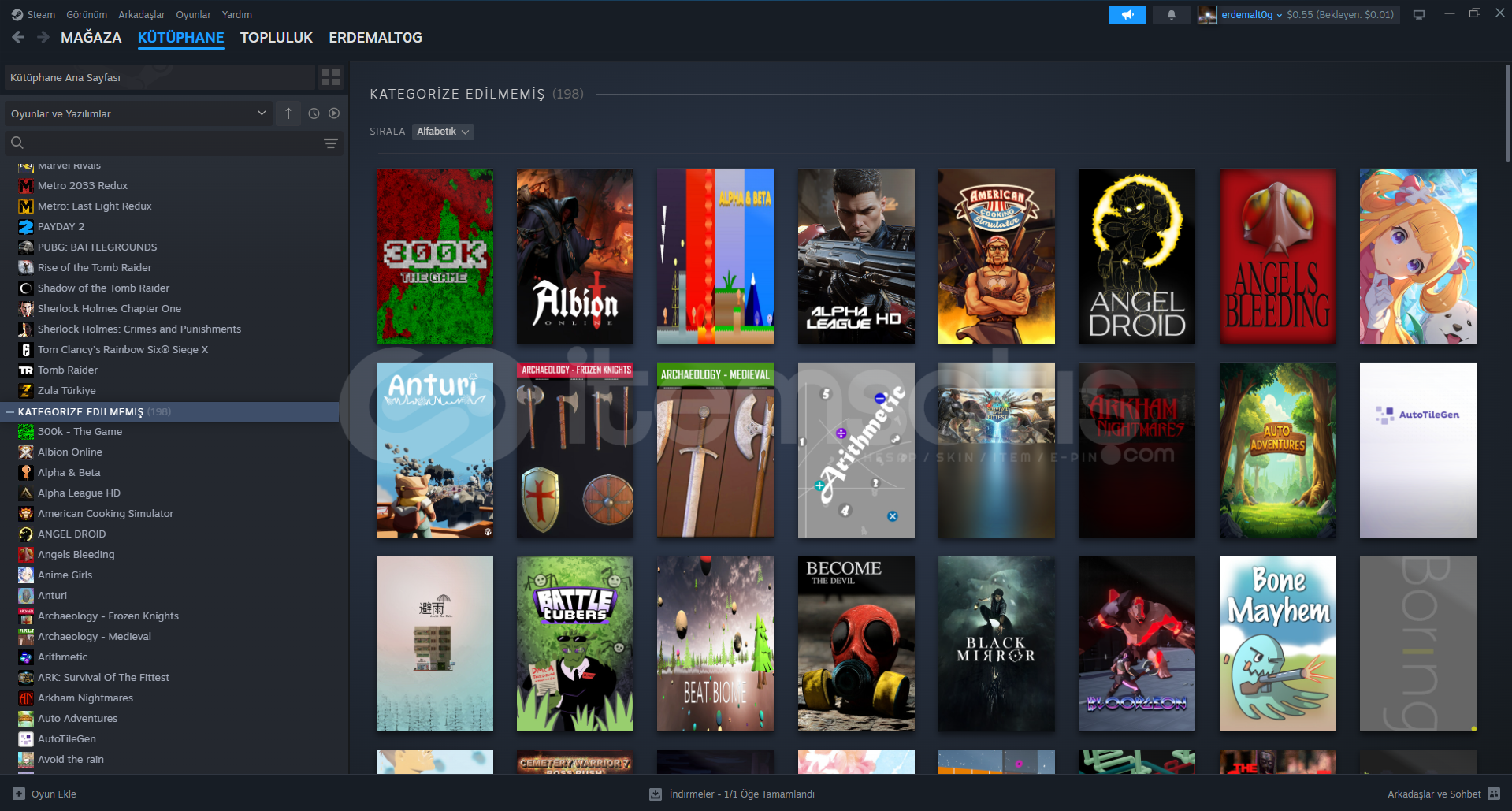Viewport: 1512px width, 811px height.
Task: Toggle ready-to-play filter icon
Action: pyautogui.click(x=334, y=113)
